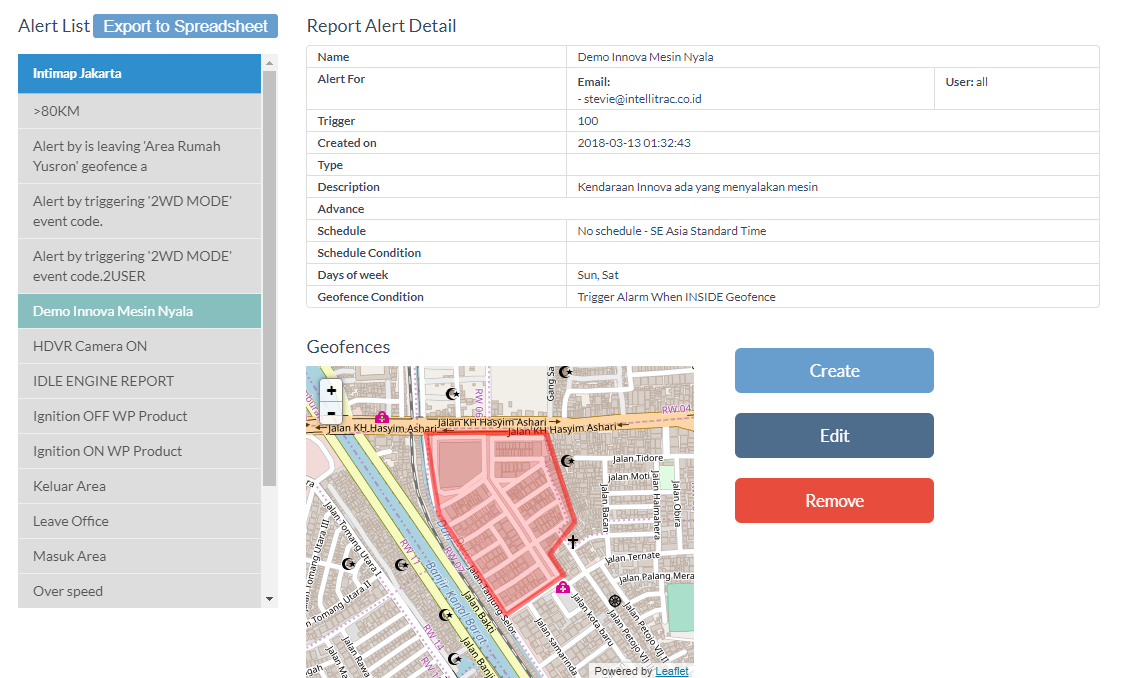Click the mosque icon beside Jalan Tidore
The image size is (1143, 678).
[x=568, y=461]
